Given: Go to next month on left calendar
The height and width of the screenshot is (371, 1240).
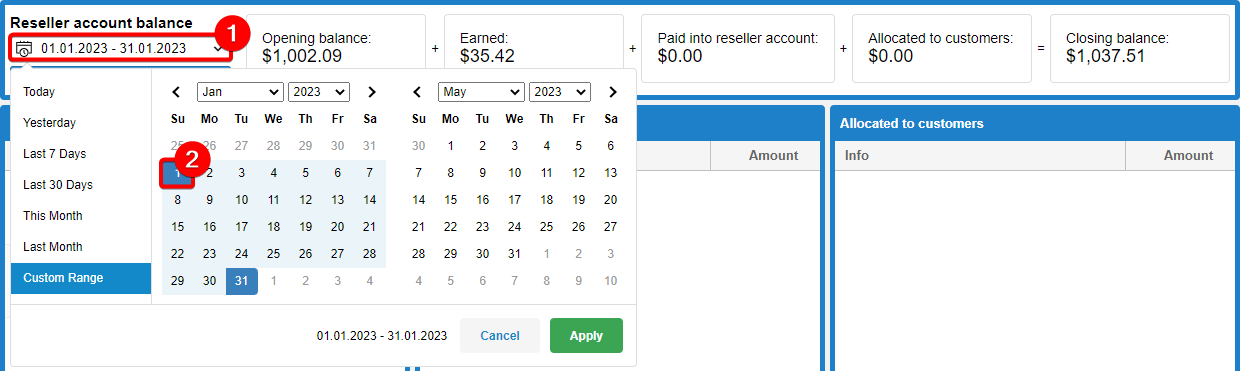Looking at the screenshot, I should coord(371,92).
